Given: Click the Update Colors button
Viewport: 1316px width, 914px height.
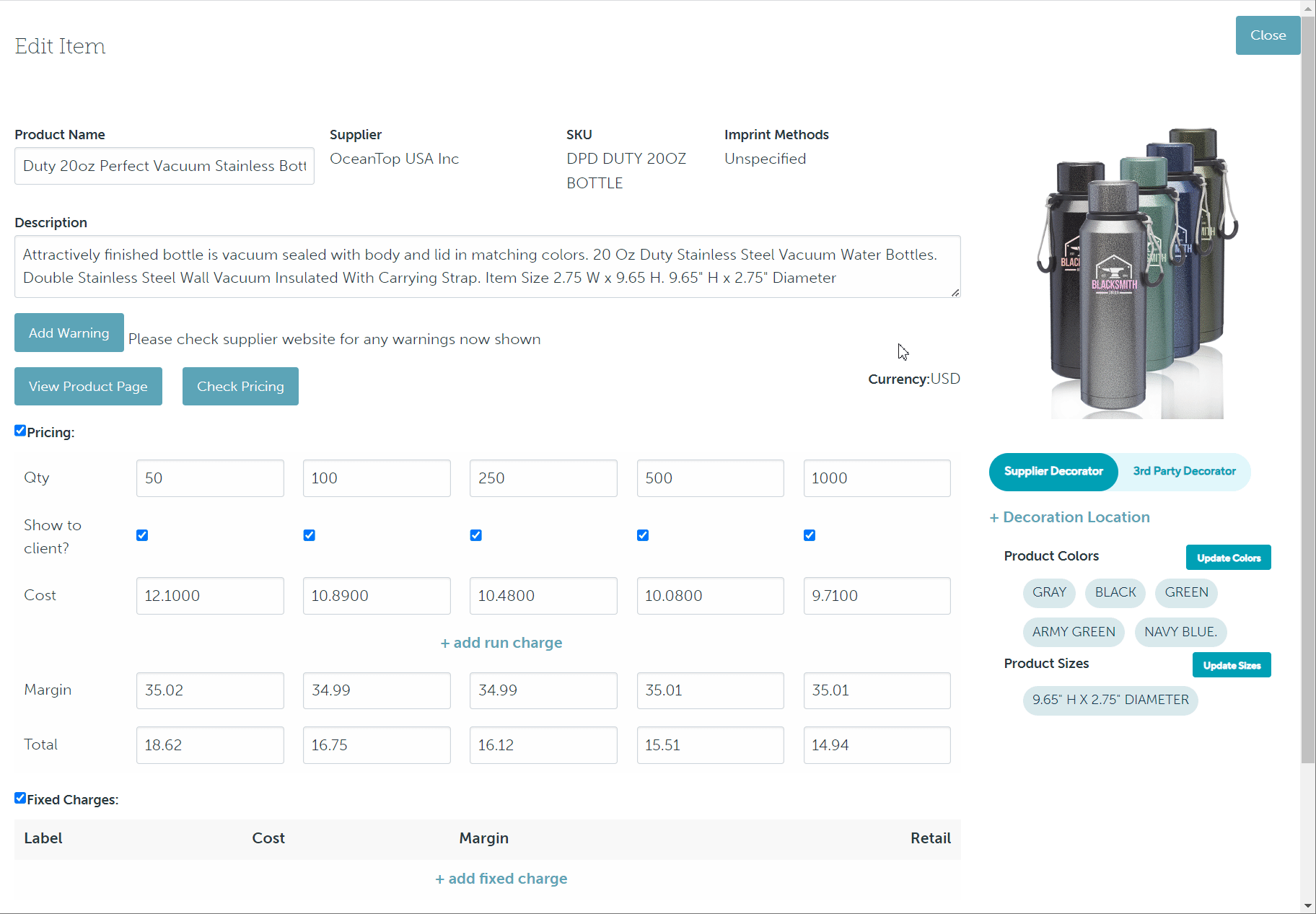Looking at the screenshot, I should tap(1227, 557).
